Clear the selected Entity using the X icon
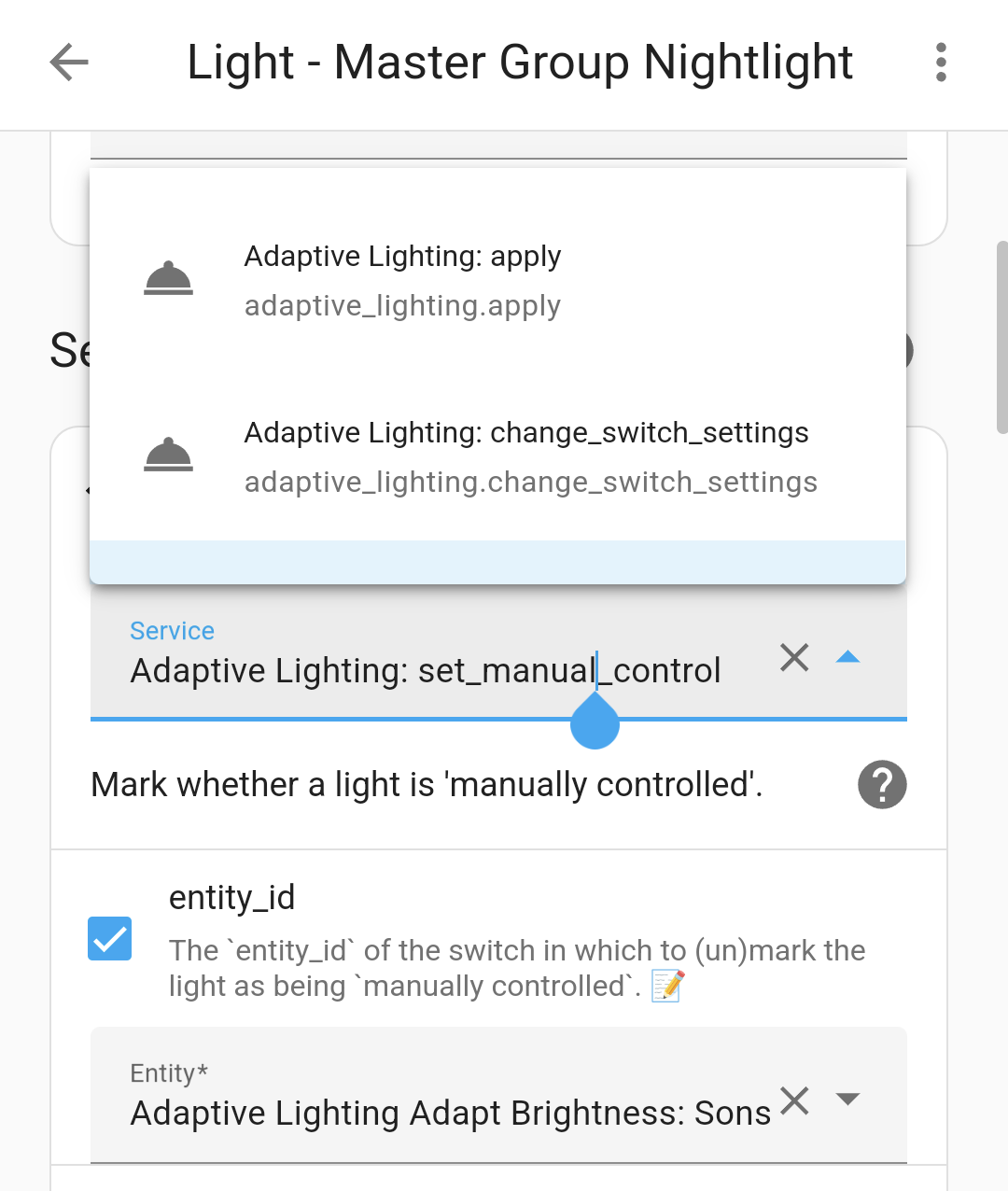Viewport: 1008px width, 1191px height. (793, 1101)
